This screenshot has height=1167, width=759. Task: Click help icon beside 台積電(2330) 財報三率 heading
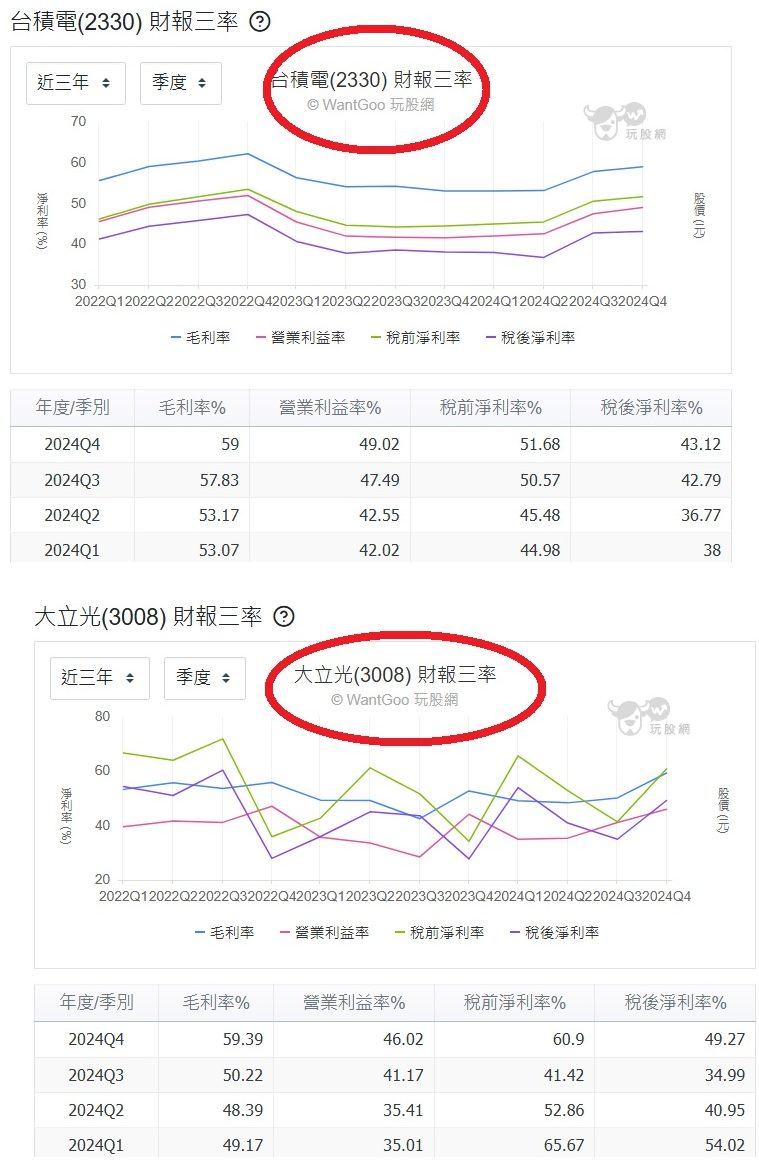point(259,22)
